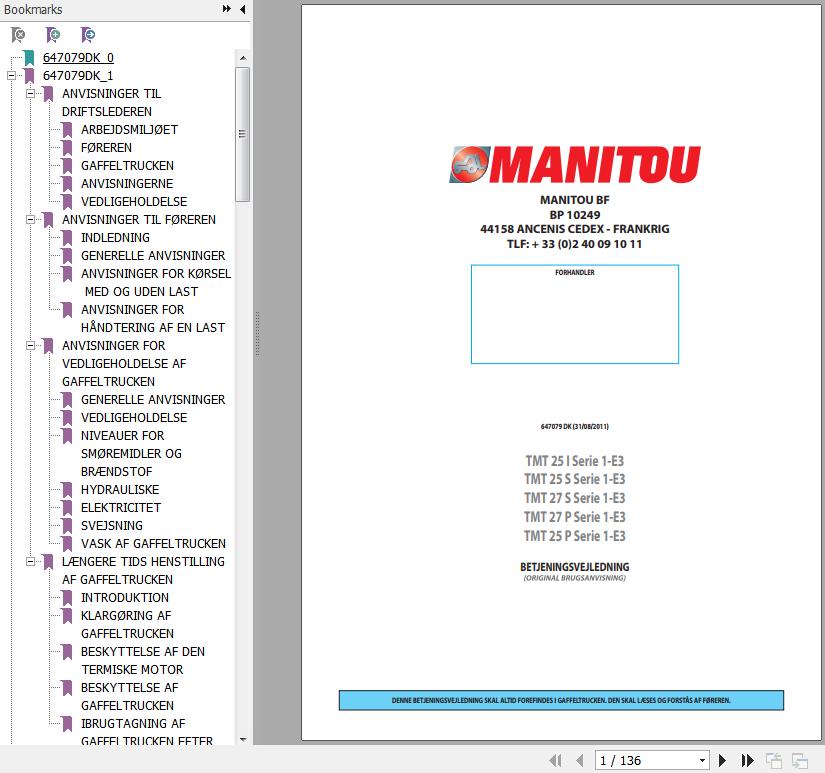The width and height of the screenshot is (825, 773).
Task: Open IBRUGTAGNING AF GAFFELTRUCKEN bookmark
Action: [x=147, y=732]
